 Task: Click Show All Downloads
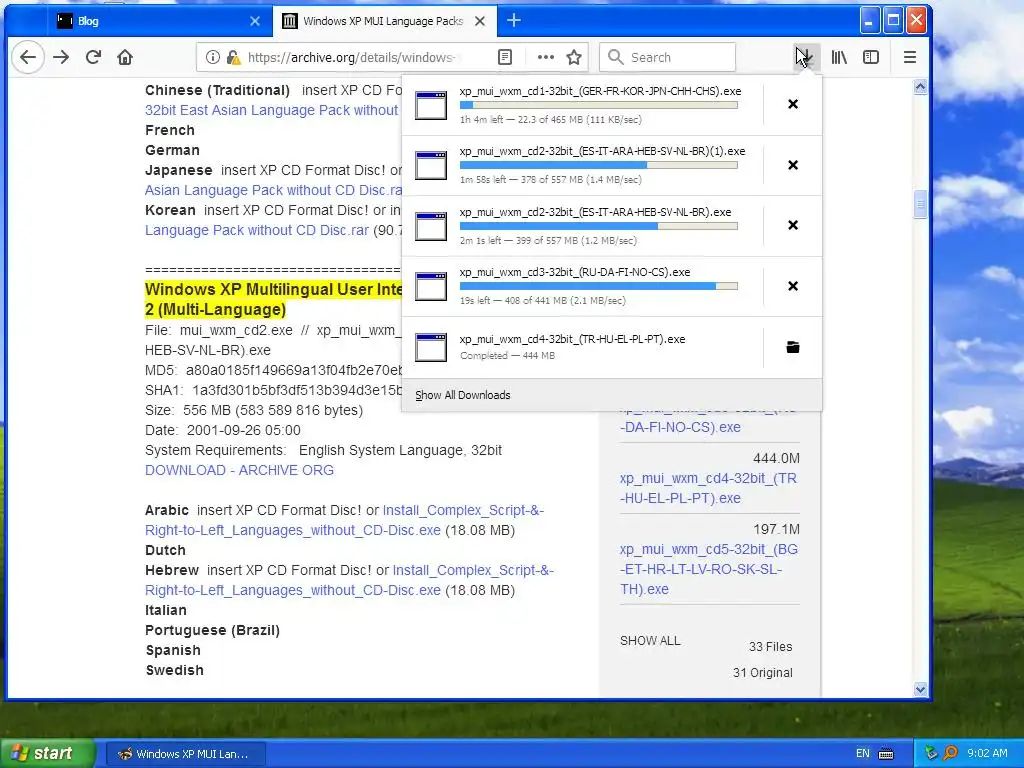463,395
